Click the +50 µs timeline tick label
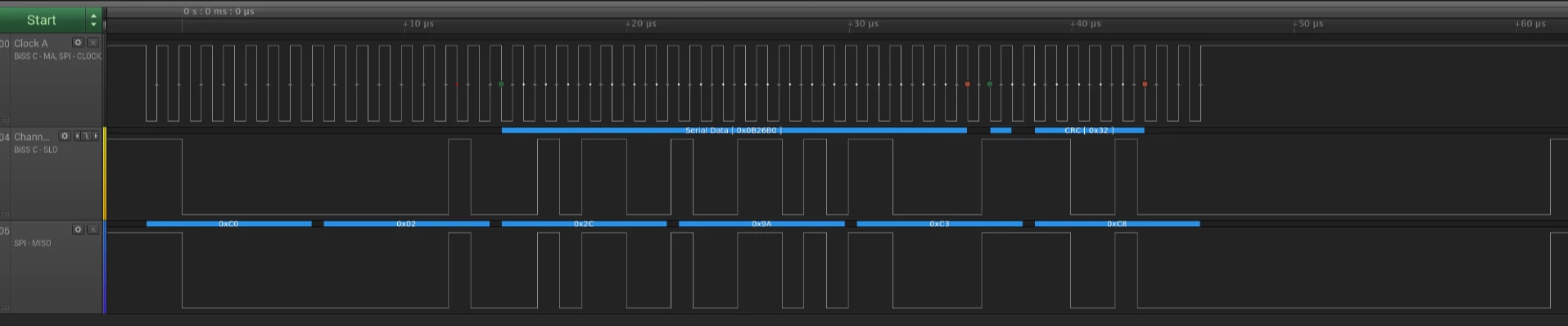 (1308, 24)
